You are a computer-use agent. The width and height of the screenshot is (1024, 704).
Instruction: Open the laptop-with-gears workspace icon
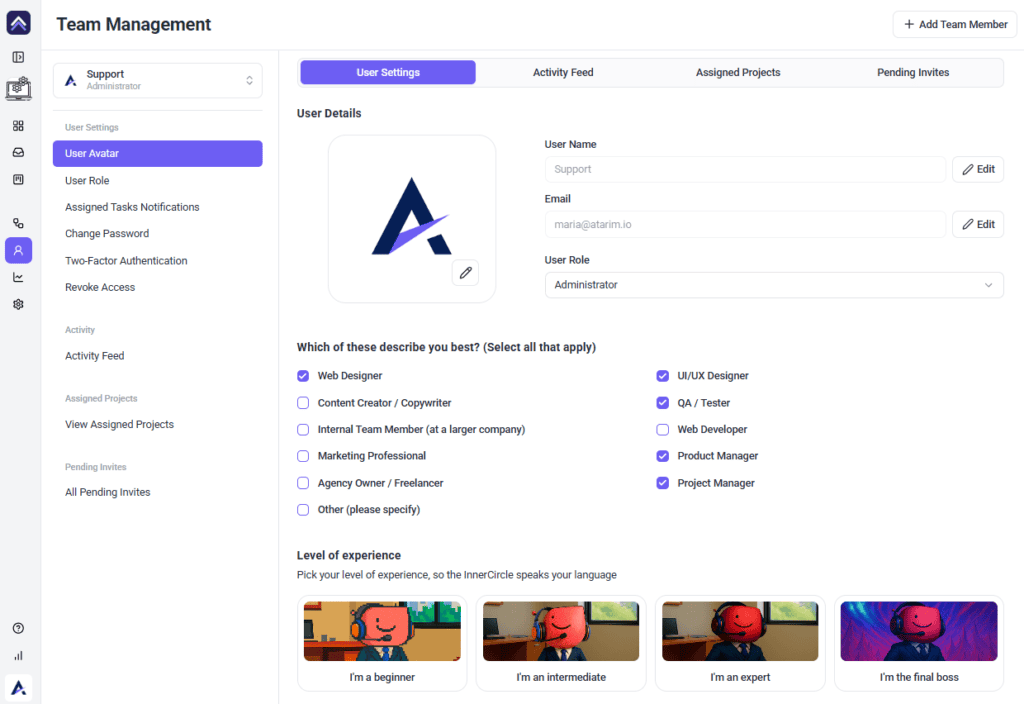(18, 89)
